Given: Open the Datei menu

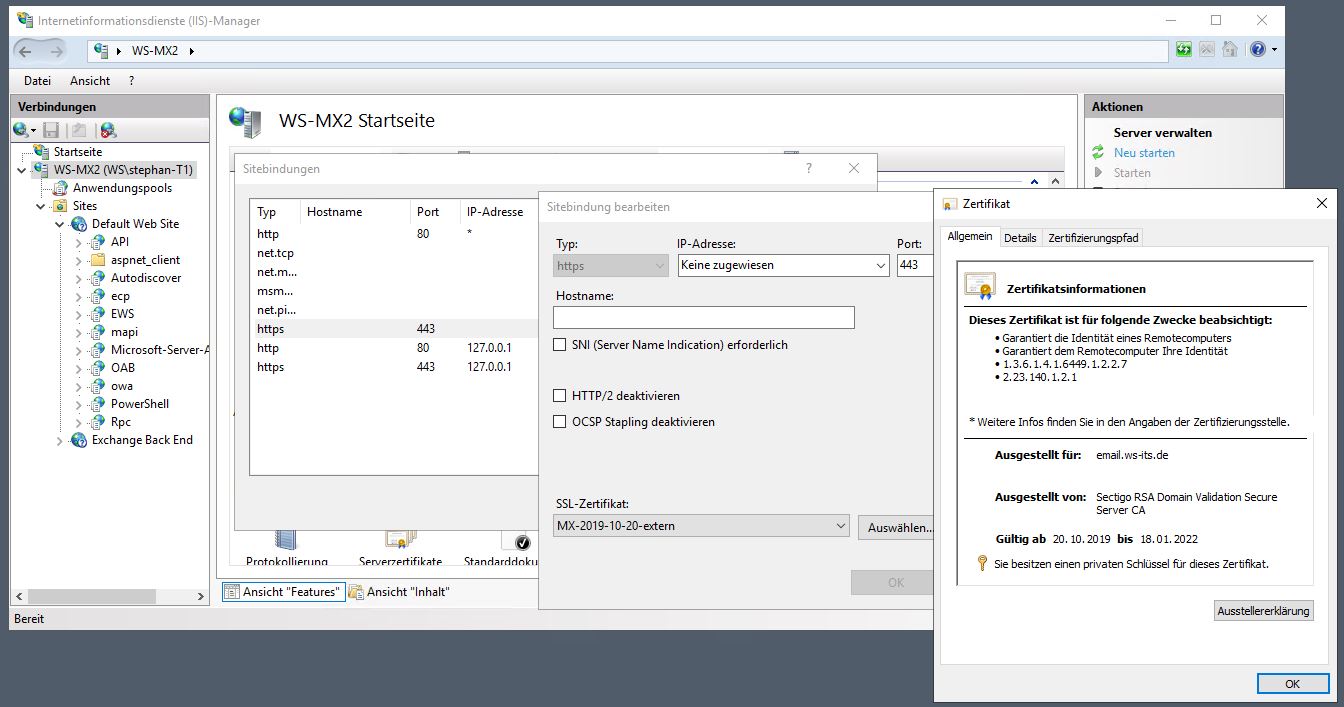Looking at the screenshot, I should [37, 81].
